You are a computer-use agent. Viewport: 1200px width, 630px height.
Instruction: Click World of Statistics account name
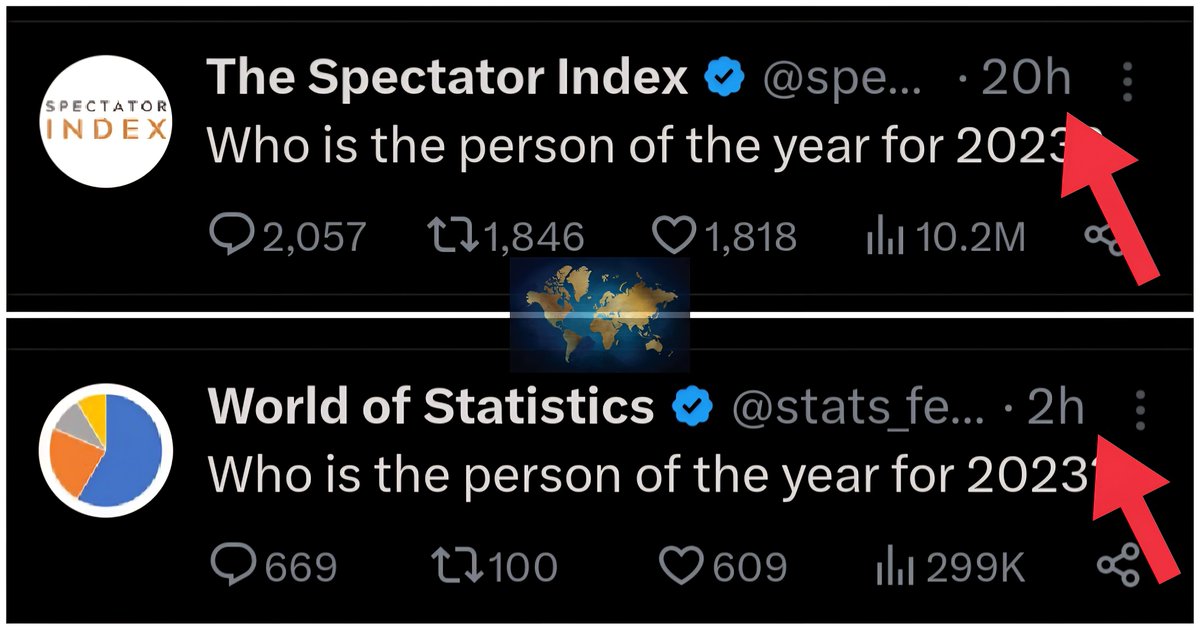(431, 406)
